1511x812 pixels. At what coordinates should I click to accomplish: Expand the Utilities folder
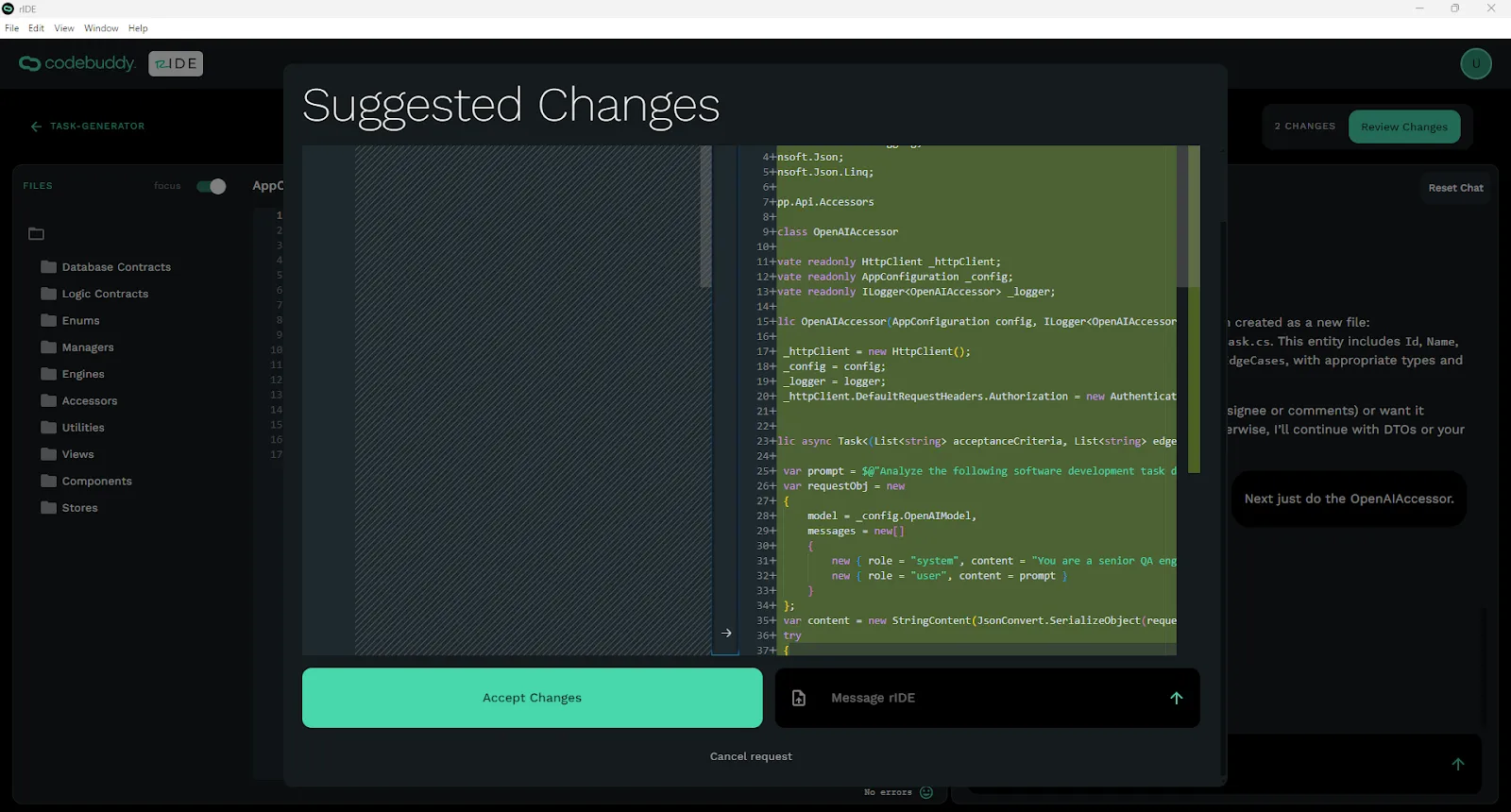[x=73, y=428]
